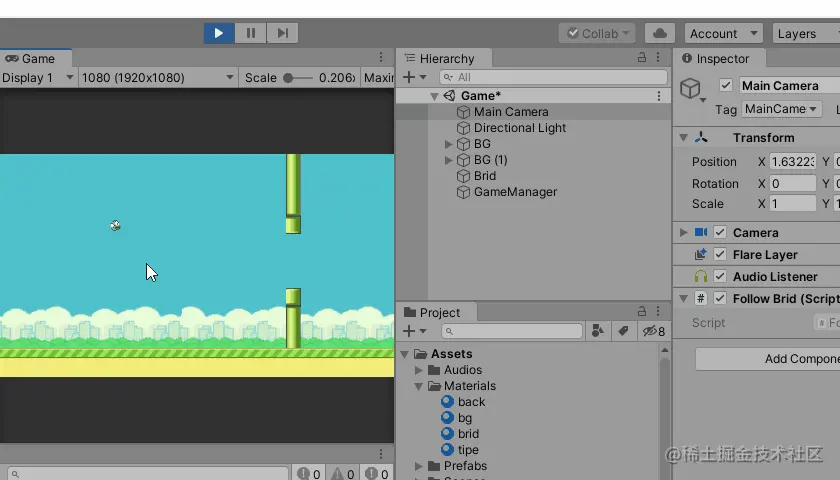This screenshot has width=840, height=480.
Task: Click the Hierarchy plus create button
Action: click(414, 77)
